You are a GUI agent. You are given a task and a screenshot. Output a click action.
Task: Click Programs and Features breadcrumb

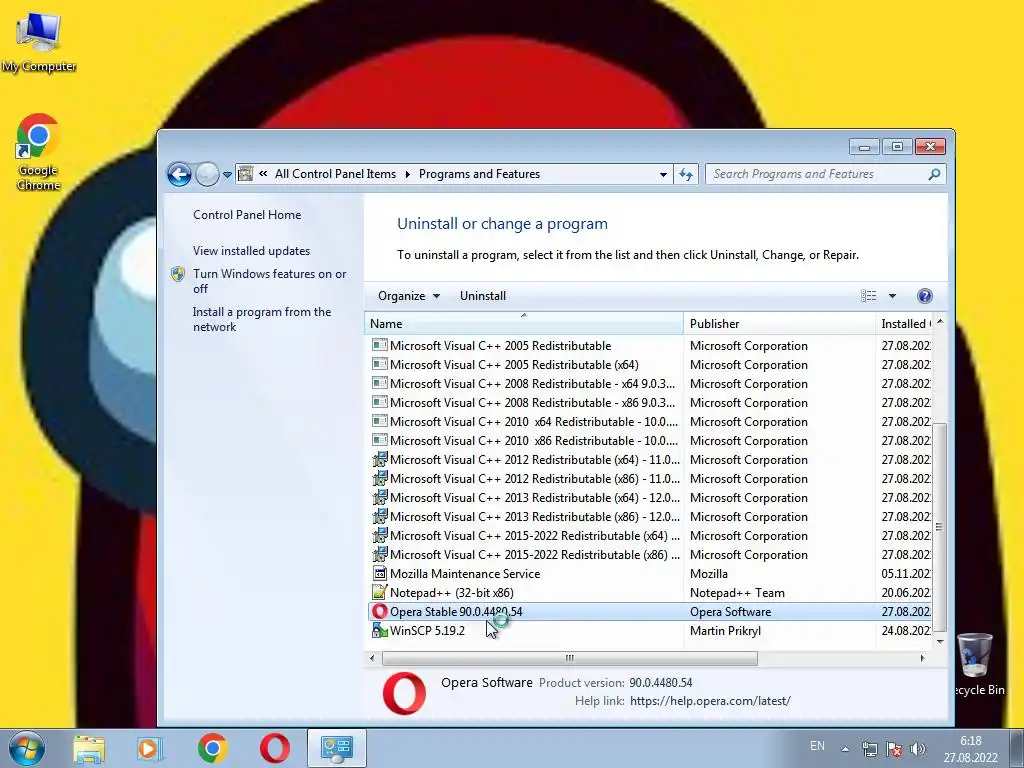(x=479, y=174)
